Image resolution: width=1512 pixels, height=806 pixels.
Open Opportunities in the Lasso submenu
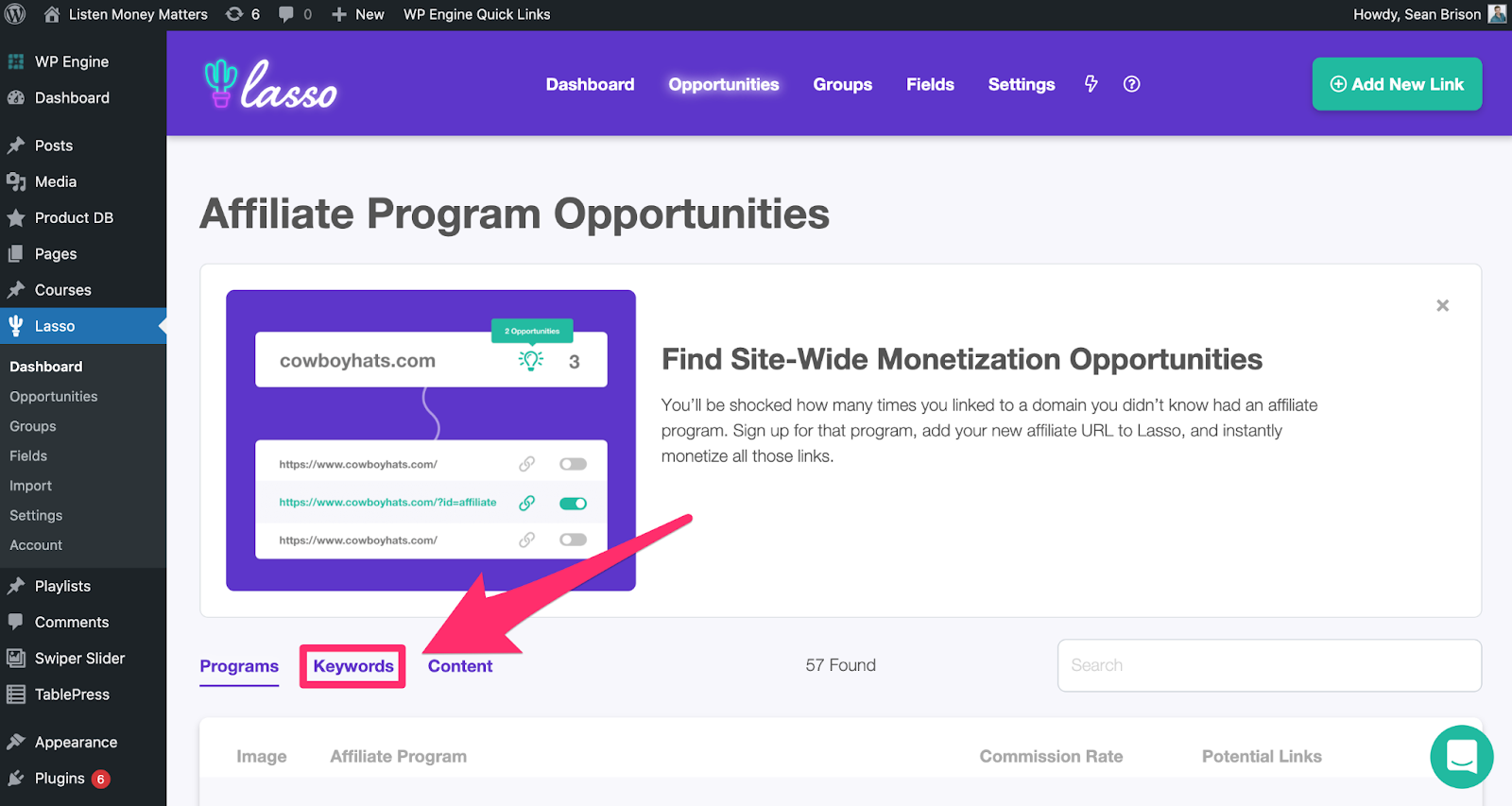tap(53, 397)
